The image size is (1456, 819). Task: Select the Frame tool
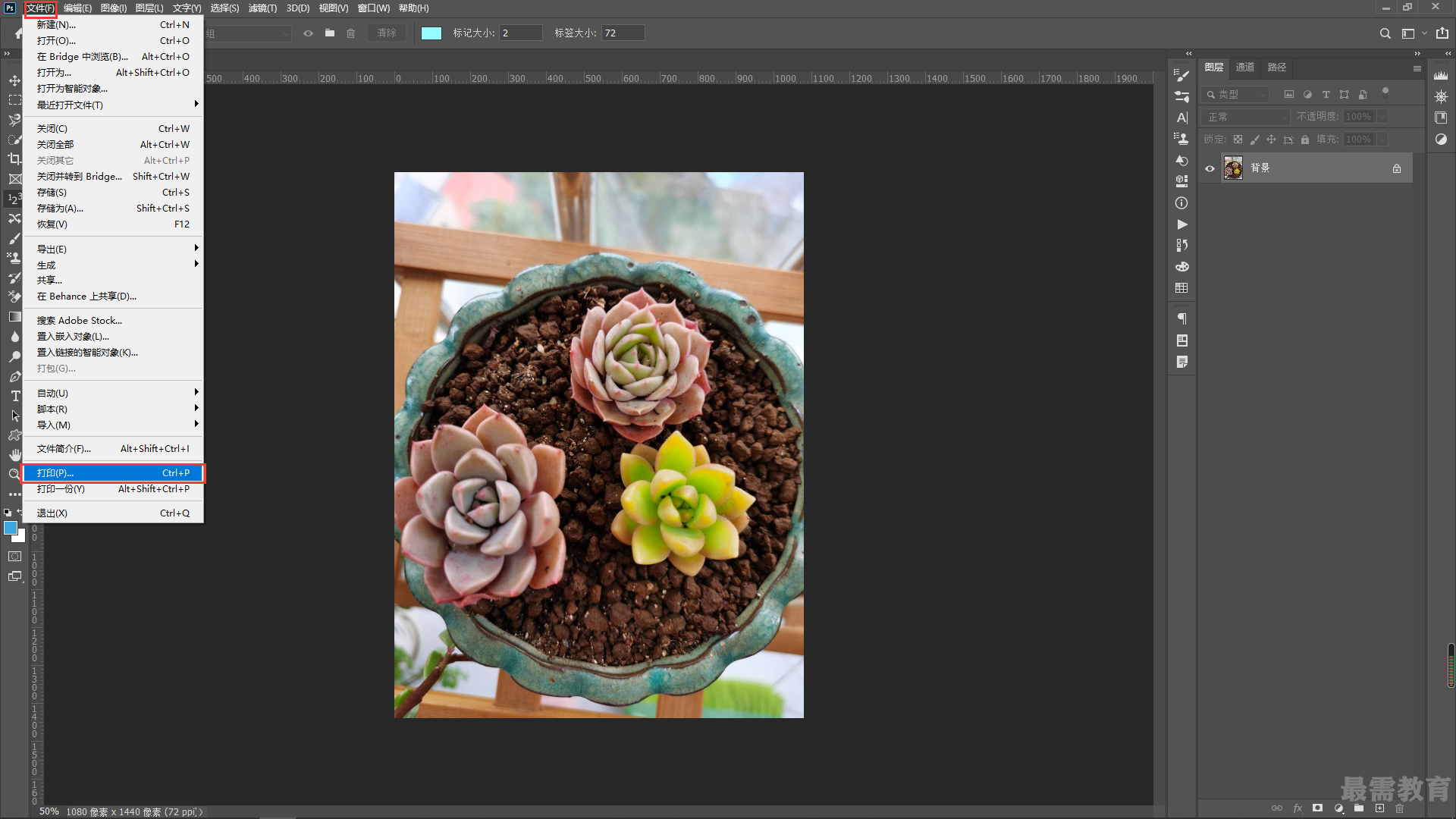[14, 179]
